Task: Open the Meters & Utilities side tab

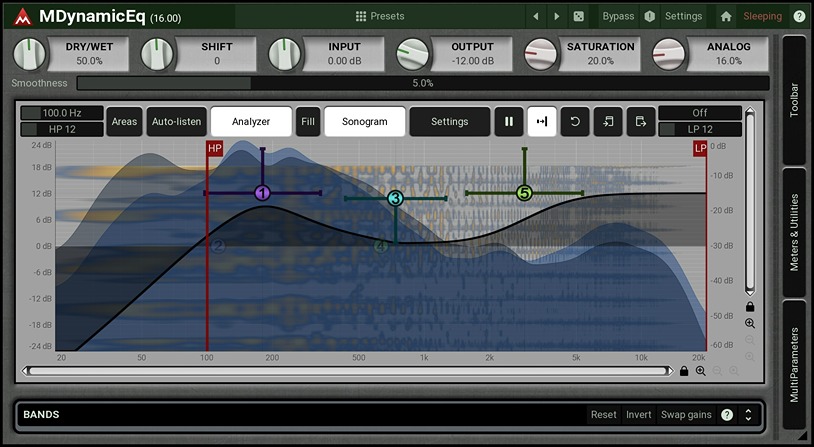Action: [795, 232]
